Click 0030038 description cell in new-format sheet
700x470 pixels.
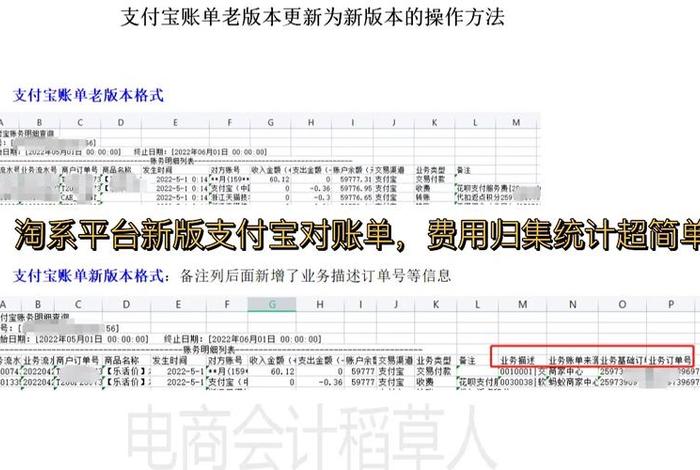coord(522,382)
